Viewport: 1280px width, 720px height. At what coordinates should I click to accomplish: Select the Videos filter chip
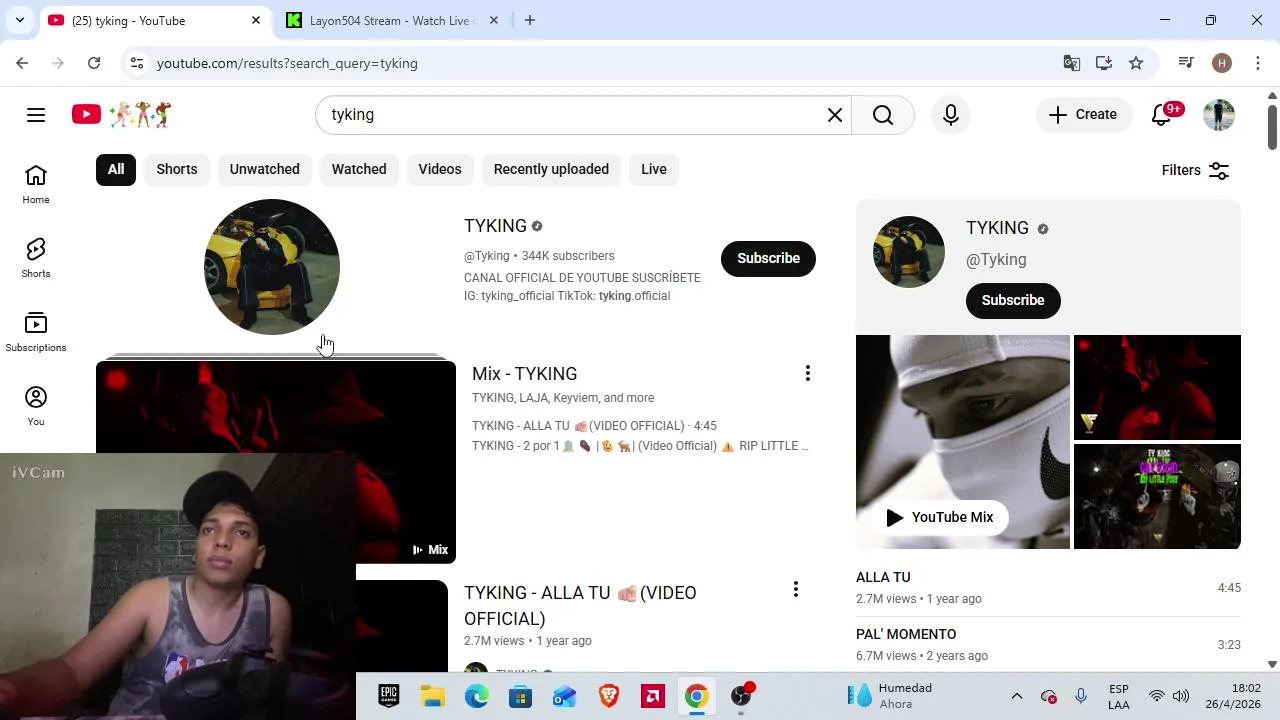[x=440, y=169]
